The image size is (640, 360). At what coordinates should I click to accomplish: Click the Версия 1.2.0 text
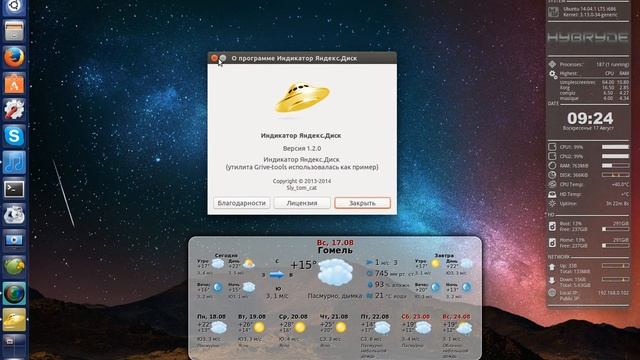pyautogui.click(x=302, y=149)
